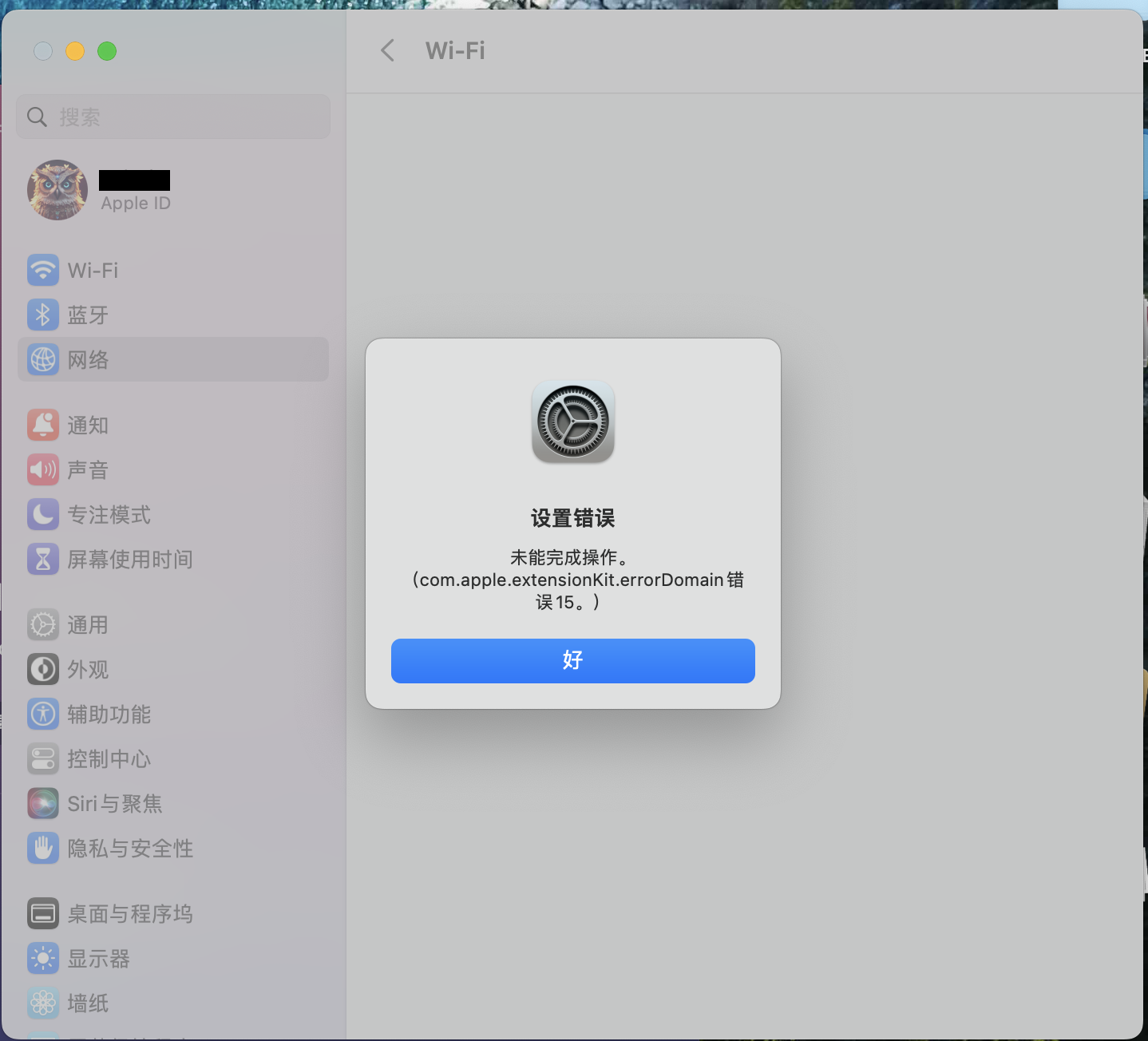The image size is (1148, 1041).
Task: Open Wi-Fi settings in sidebar
Action: point(173,270)
